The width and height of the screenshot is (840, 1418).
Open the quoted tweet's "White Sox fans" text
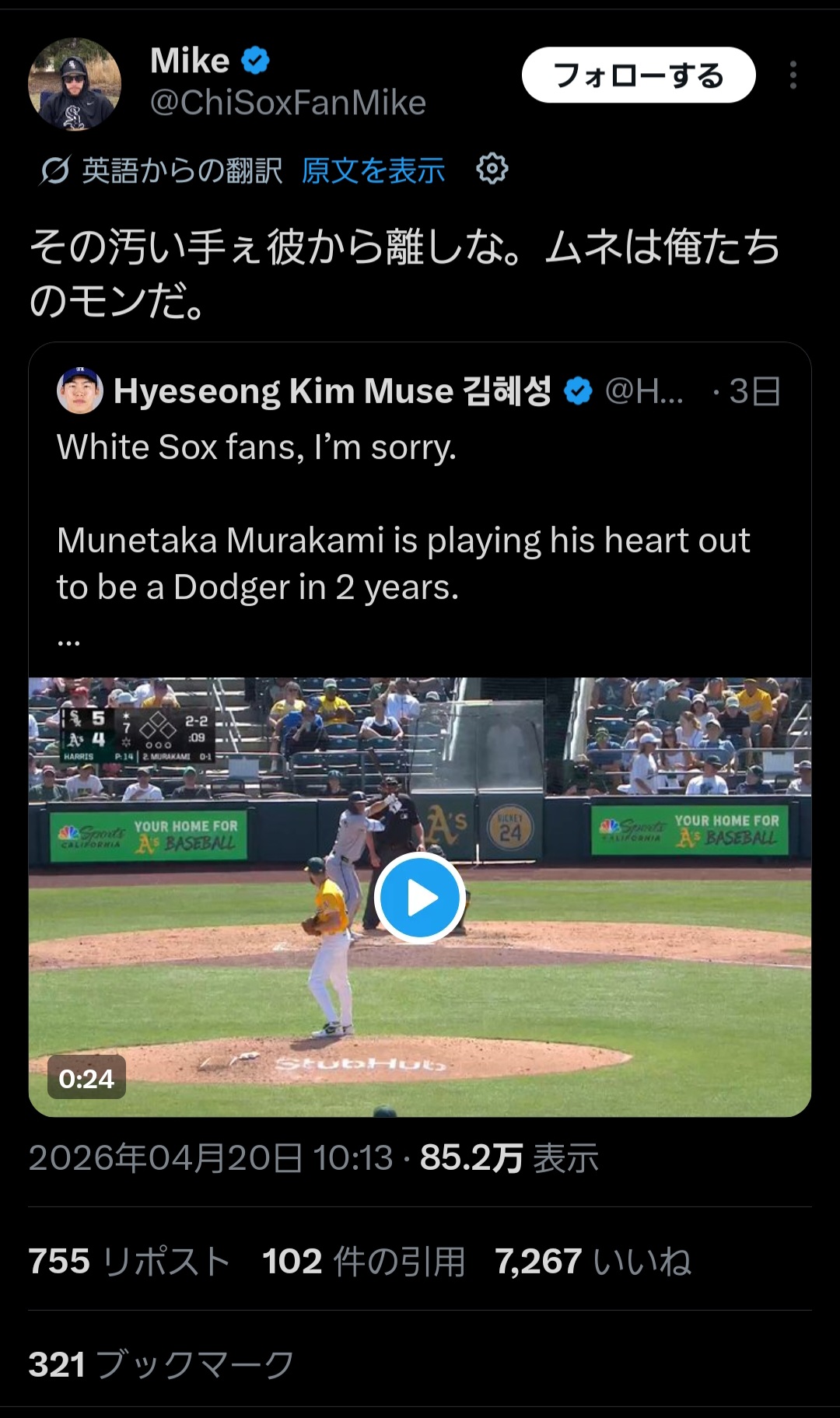click(257, 447)
